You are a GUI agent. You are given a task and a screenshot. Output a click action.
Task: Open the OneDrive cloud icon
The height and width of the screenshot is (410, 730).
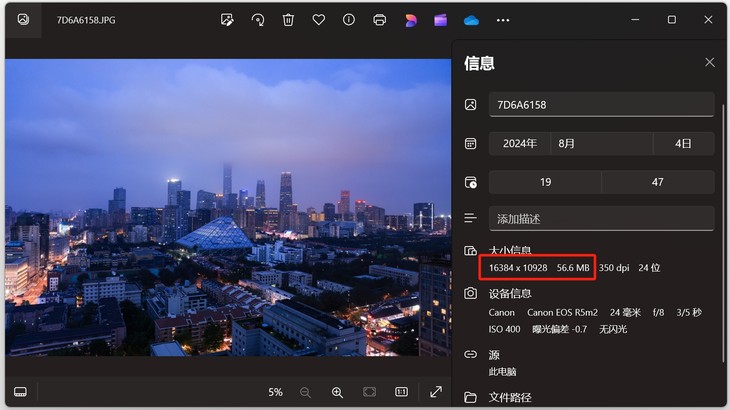(471, 20)
